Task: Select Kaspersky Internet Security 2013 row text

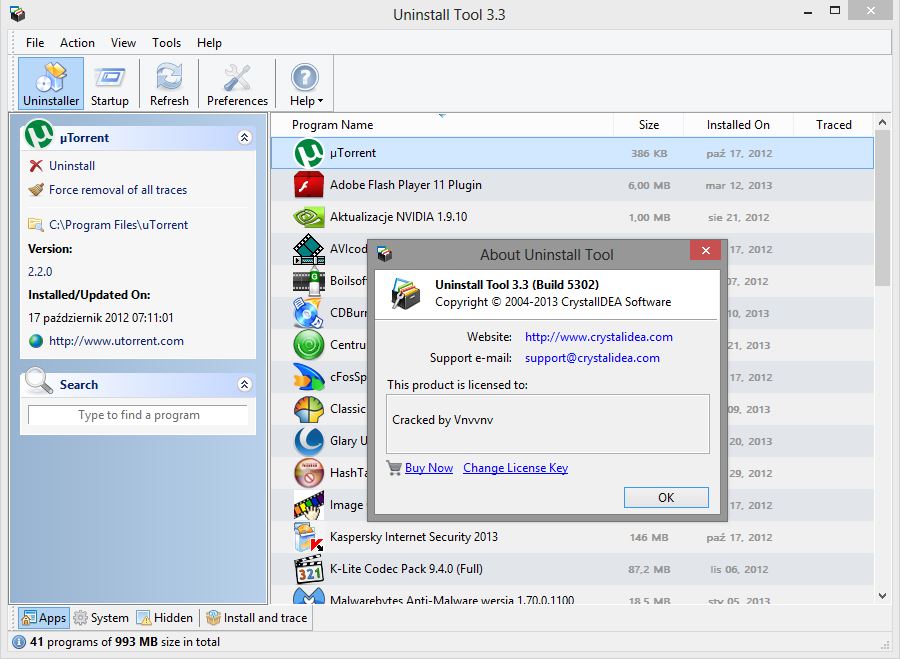Action: pos(414,537)
